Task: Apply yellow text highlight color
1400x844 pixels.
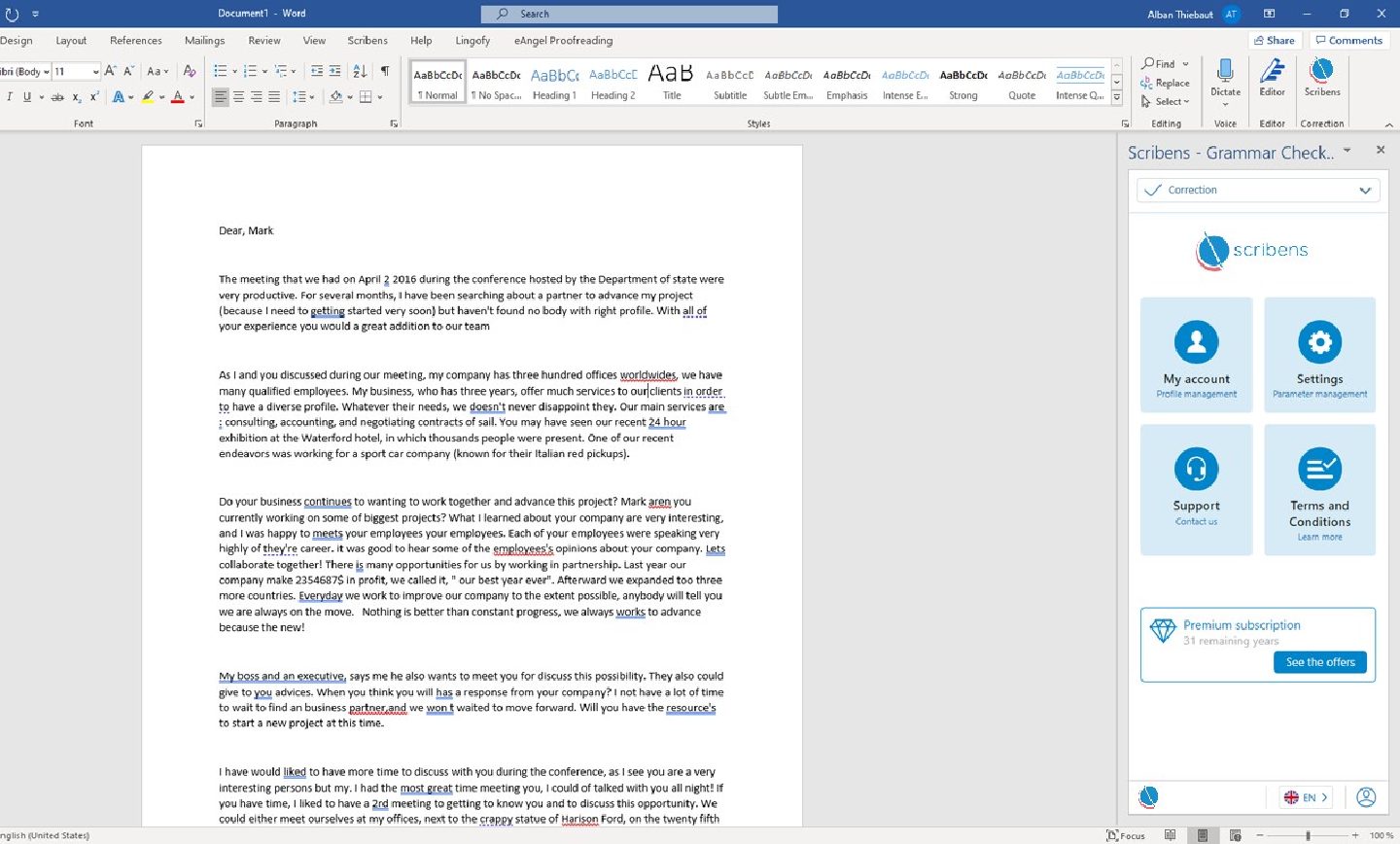Action: [148, 96]
